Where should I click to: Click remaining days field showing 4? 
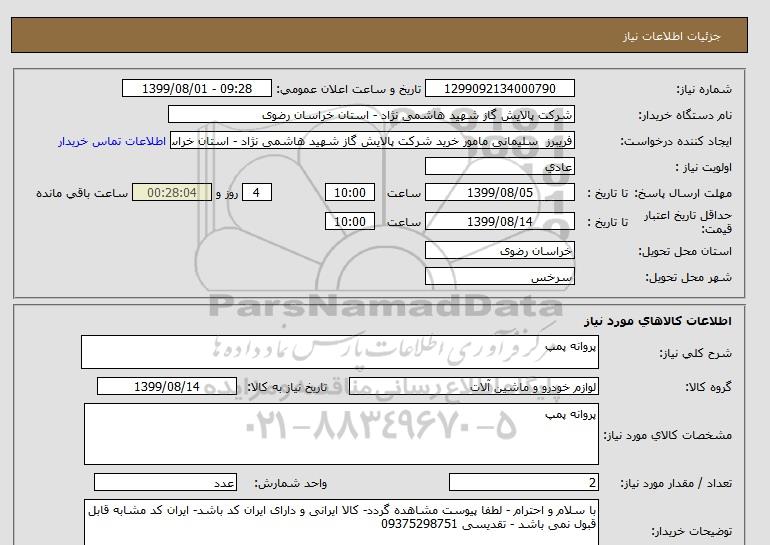pyautogui.click(x=256, y=192)
